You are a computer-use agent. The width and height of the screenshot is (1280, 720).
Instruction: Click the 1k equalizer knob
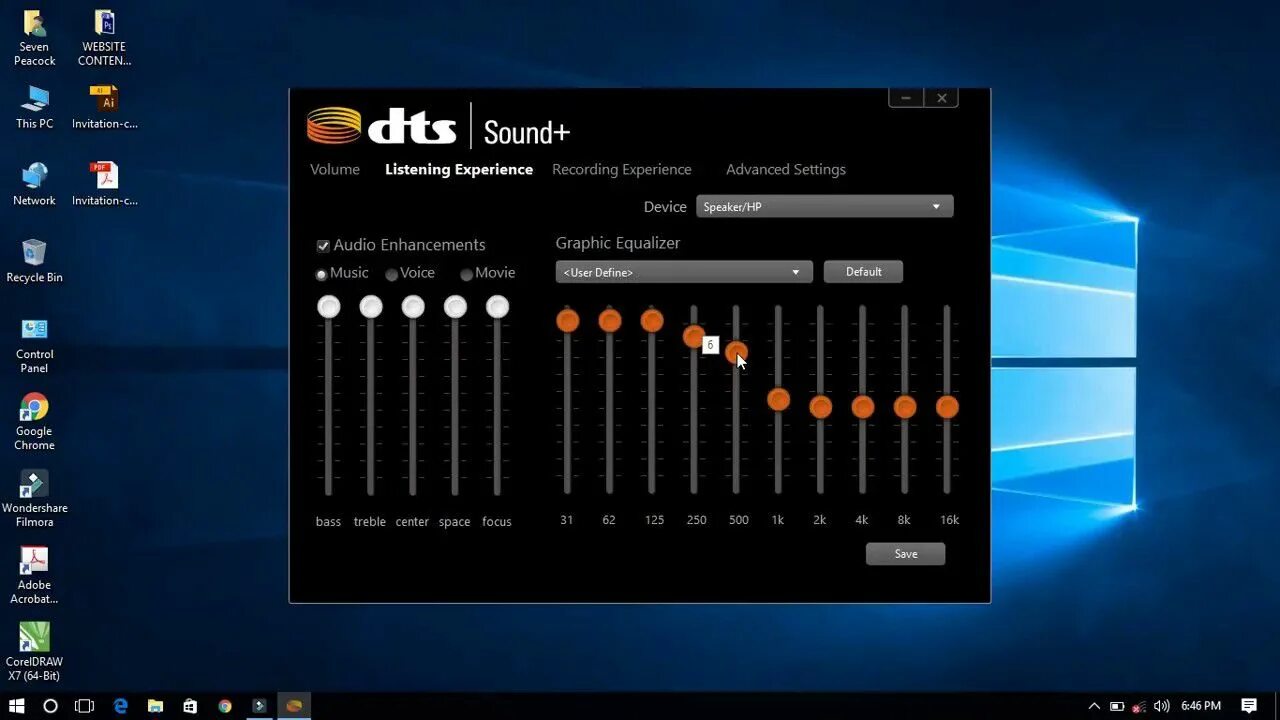coord(779,400)
